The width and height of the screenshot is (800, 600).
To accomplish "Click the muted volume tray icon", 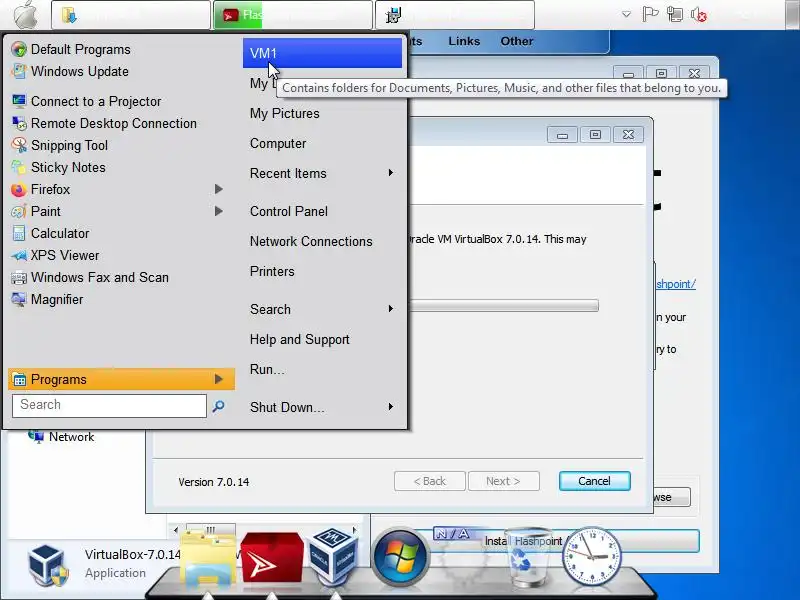I will click(x=698, y=14).
